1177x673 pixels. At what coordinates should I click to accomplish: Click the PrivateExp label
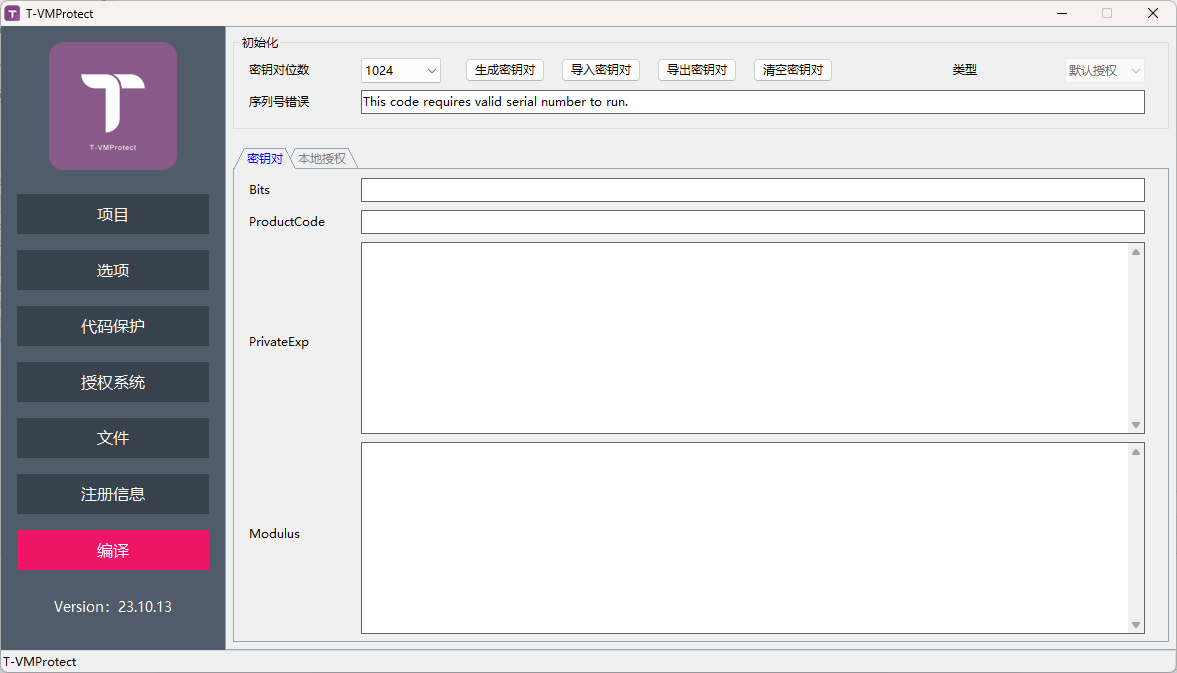278,341
